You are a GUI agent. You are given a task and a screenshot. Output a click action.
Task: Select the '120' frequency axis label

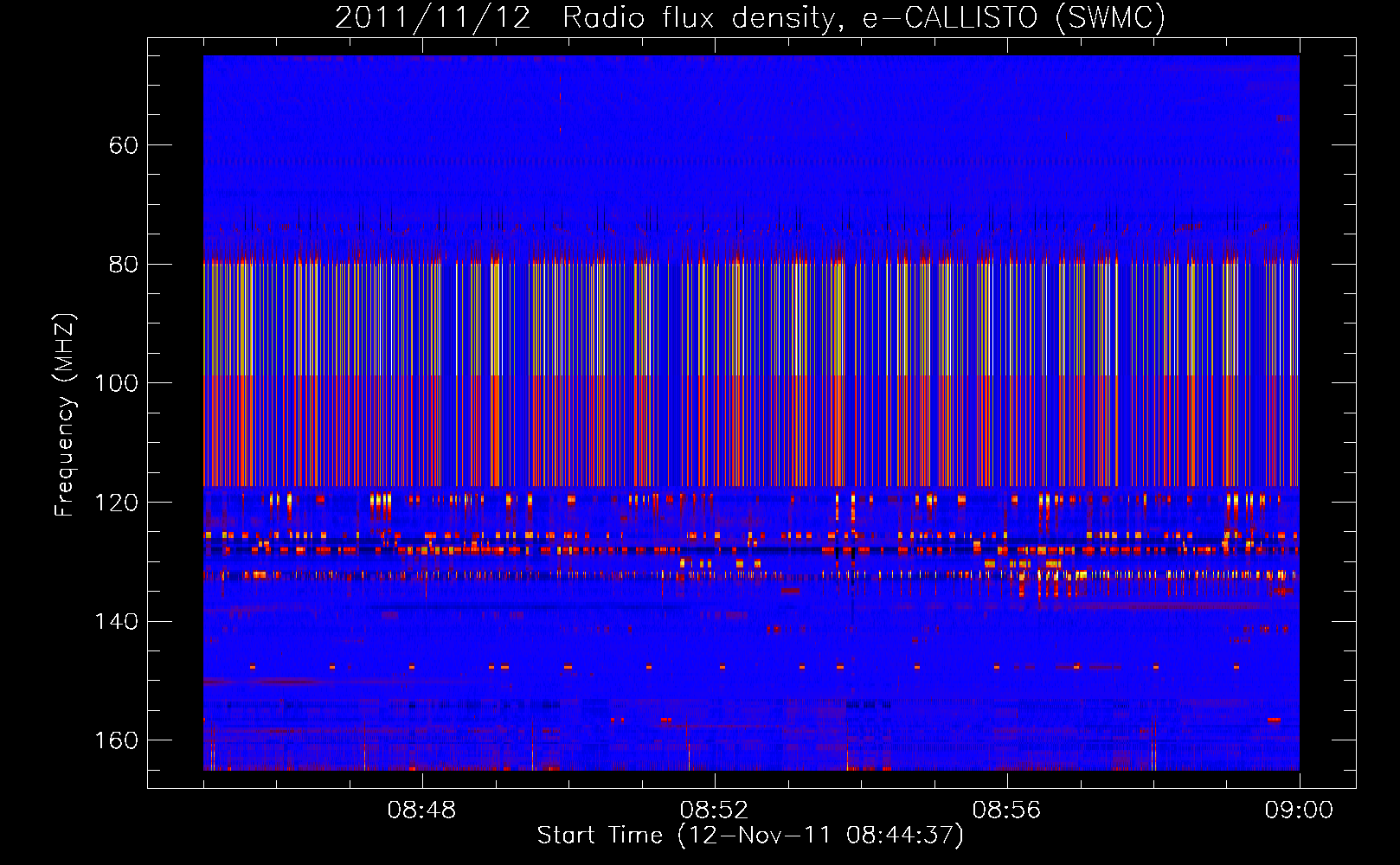coord(117,503)
